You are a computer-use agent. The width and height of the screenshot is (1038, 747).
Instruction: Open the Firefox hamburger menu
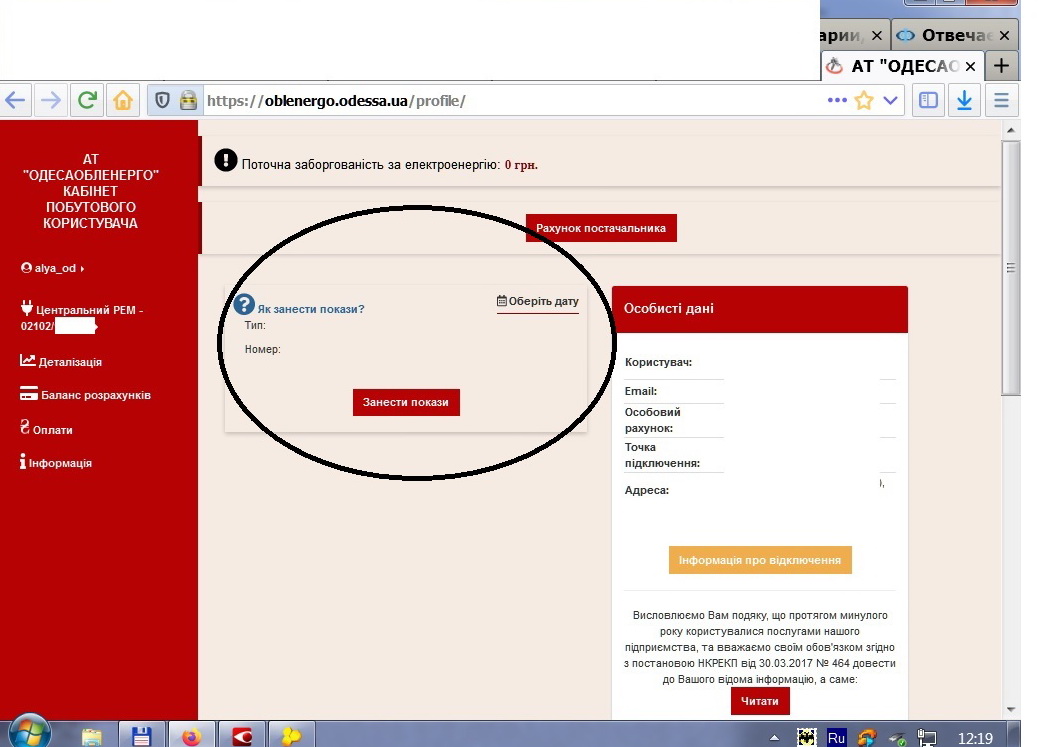[1000, 100]
